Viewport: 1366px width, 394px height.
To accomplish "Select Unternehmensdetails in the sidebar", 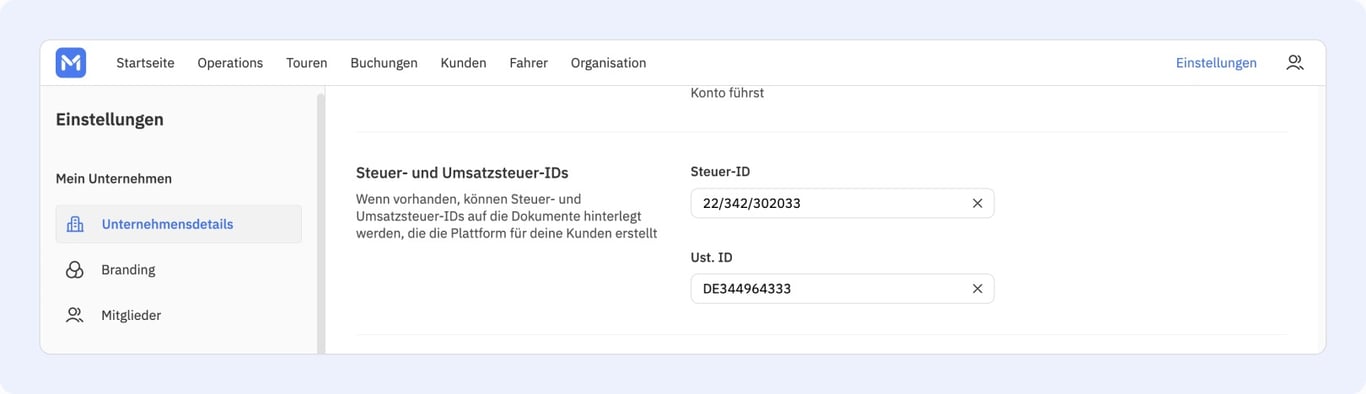I will (x=178, y=224).
